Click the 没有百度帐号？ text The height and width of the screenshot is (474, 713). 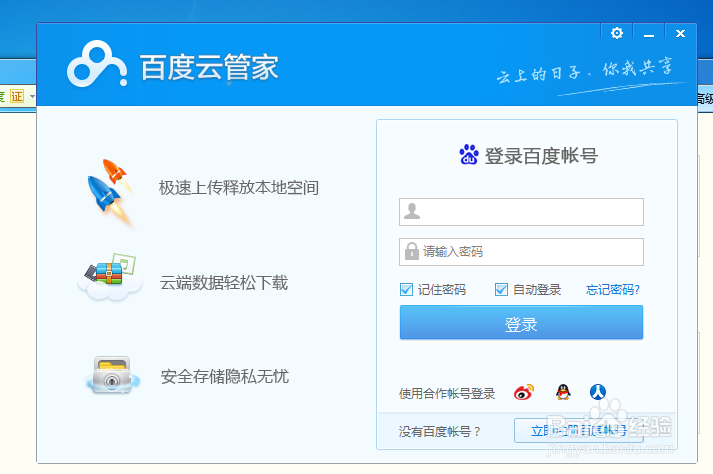[x=439, y=431]
